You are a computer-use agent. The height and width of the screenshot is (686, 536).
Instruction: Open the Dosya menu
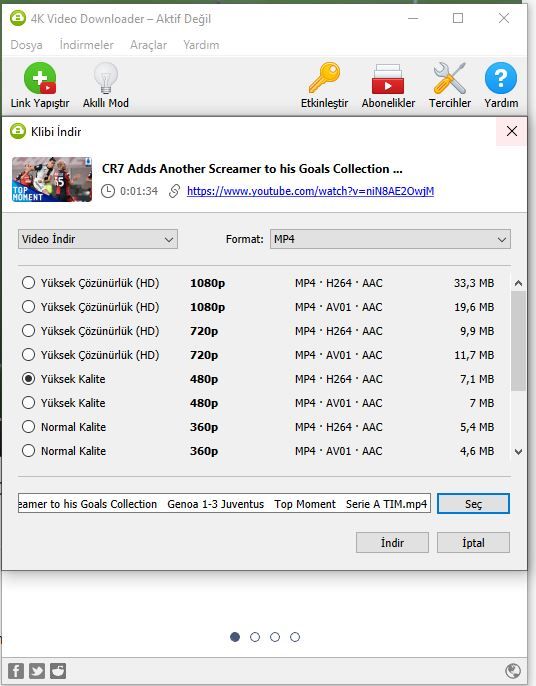[26, 45]
